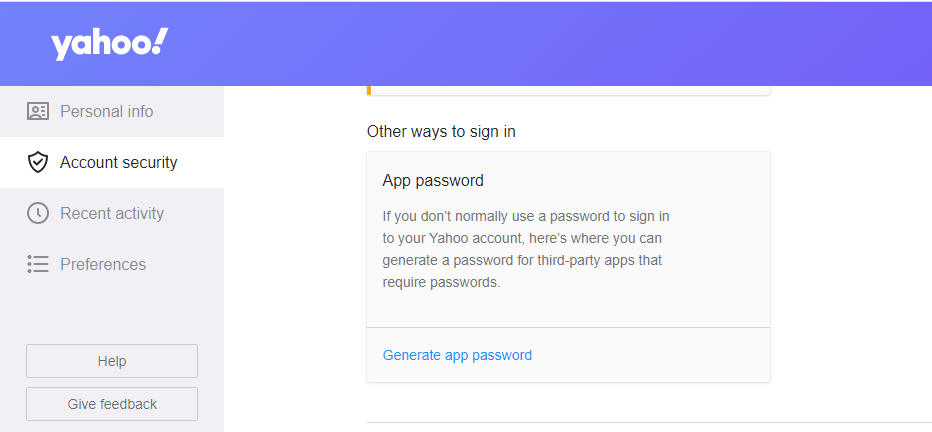Go to the Recent activity page
Image resolution: width=932 pixels, height=432 pixels.
112,213
